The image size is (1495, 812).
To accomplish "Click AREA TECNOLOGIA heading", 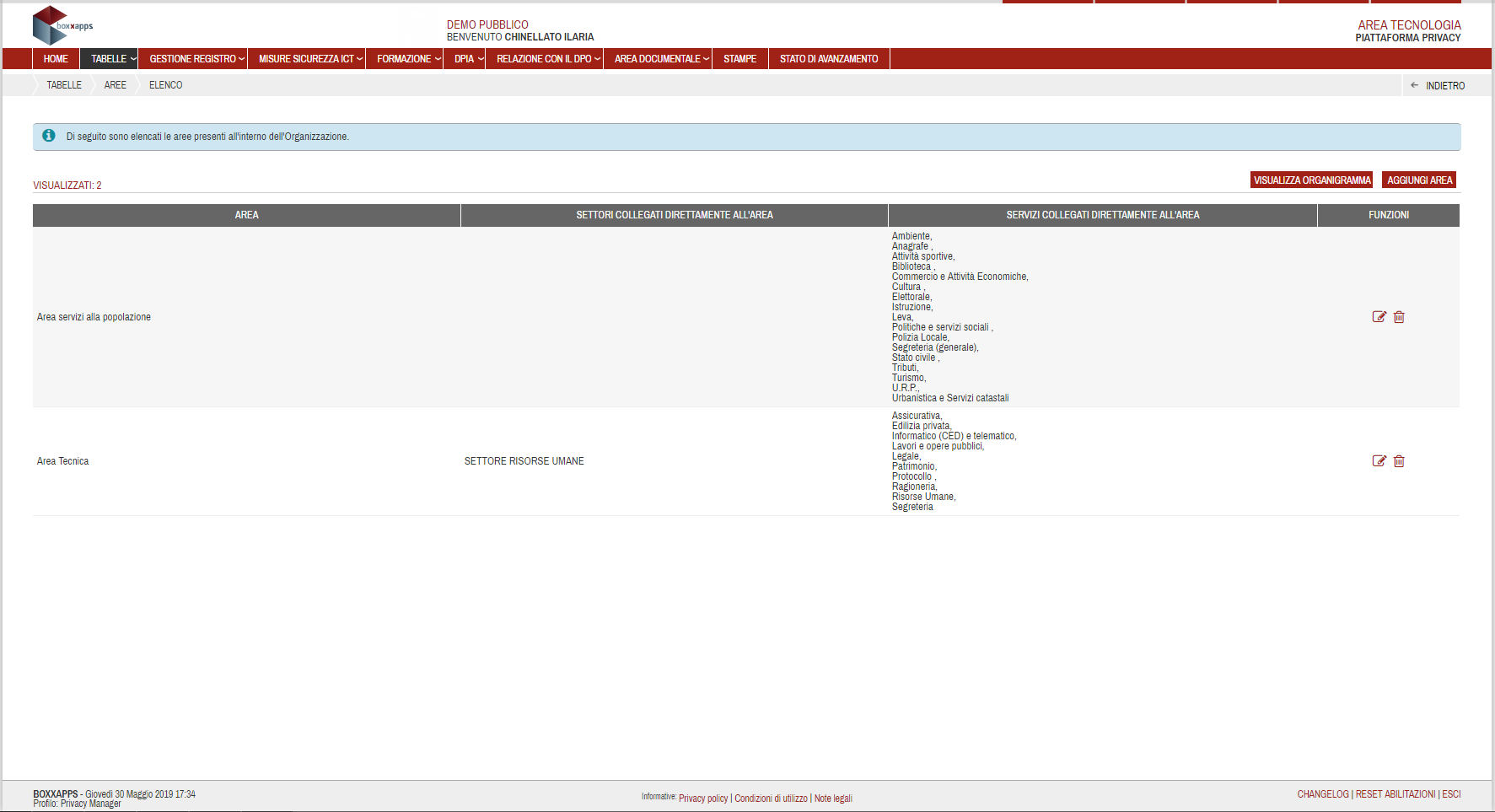I will [1410, 25].
